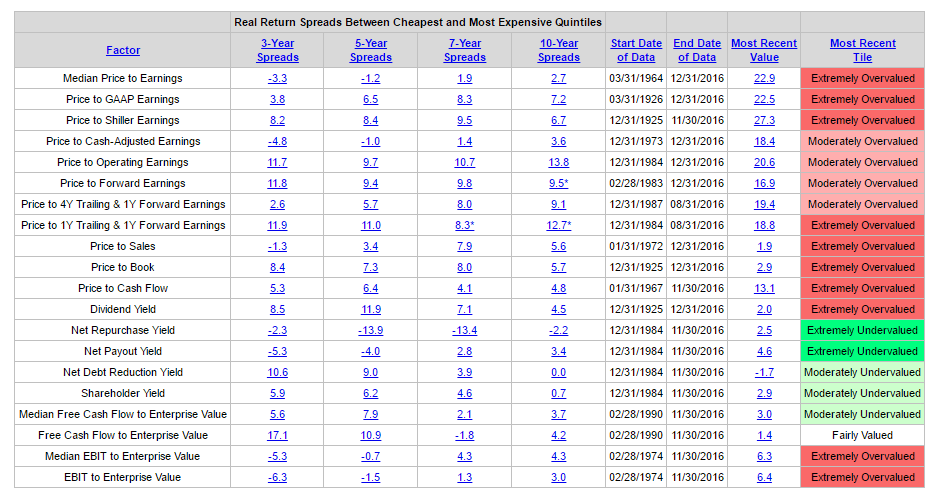Click Price to Shiller Earnings recent value 27.3
Image resolution: width=946 pixels, height=499 pixels.
(x=764, y=120)
